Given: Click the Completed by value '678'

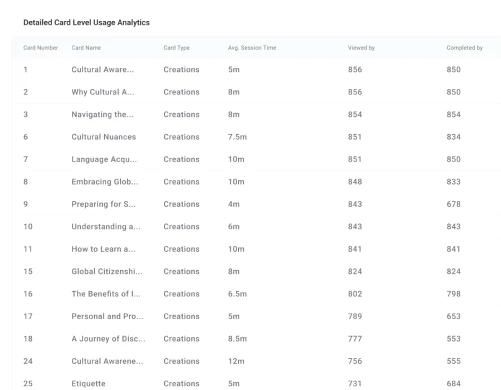Looking at the screenshot, I should point(454,204).
